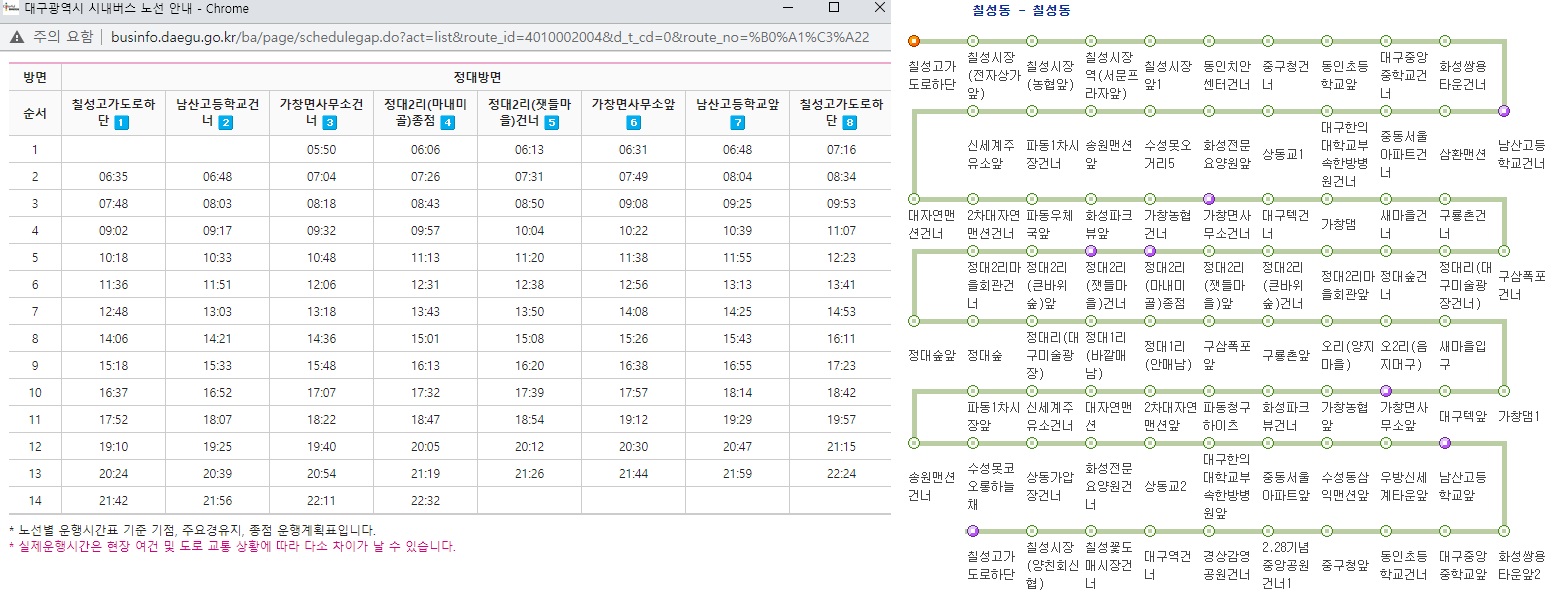Click the warning triangle icon in the address bar
The image size is (1553, 601).
click(17, 38)
